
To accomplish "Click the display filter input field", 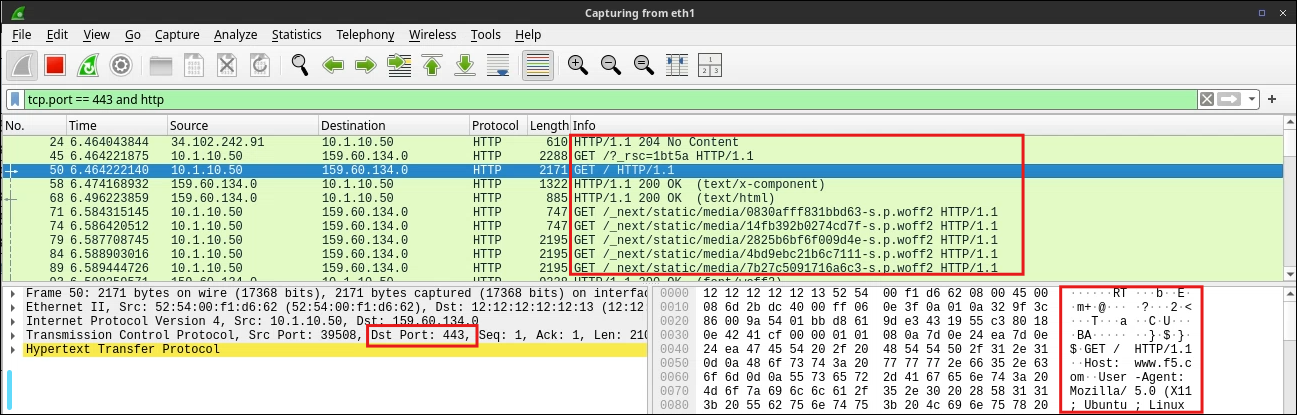I will click(x=610, y=100).
